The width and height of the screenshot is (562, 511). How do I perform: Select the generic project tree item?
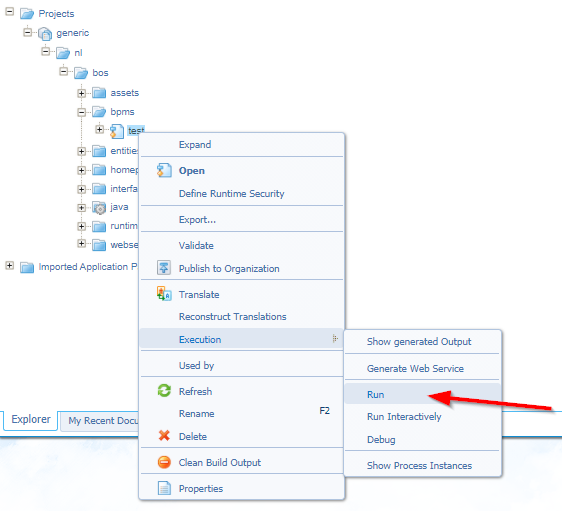73,33
